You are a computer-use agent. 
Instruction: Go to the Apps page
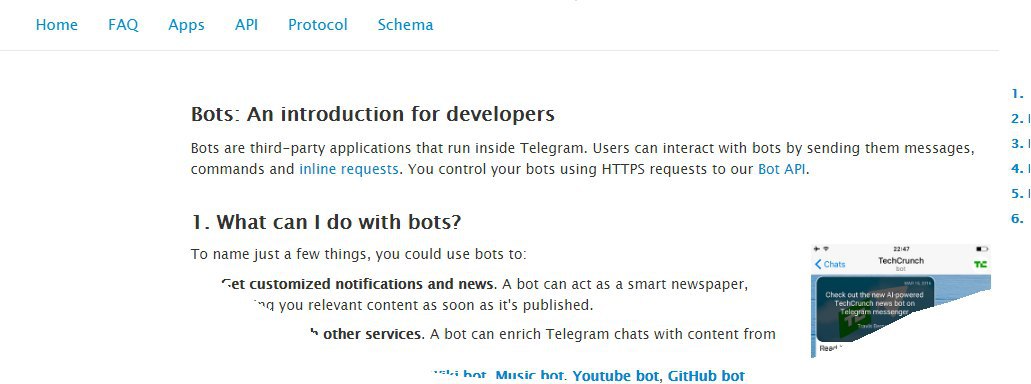point(186,25)
